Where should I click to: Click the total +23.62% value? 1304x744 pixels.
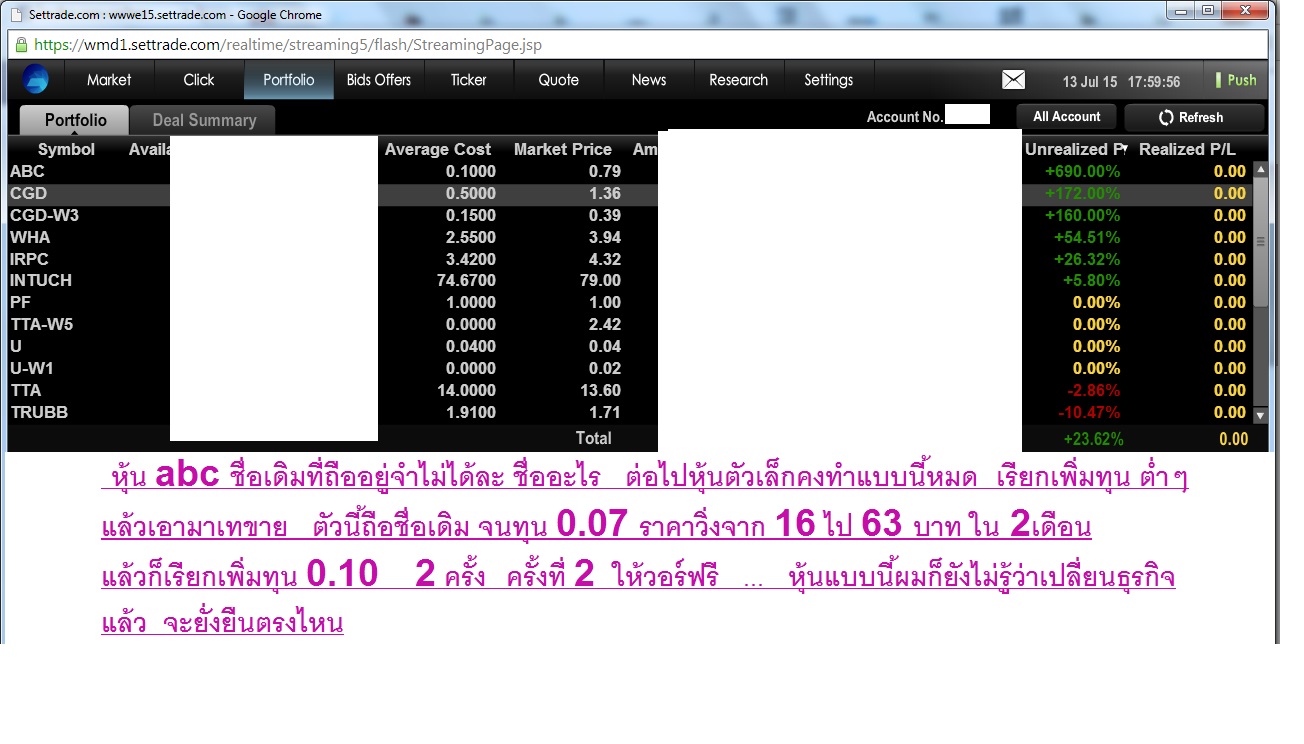pyautogui.click(x=1093, y=439)
